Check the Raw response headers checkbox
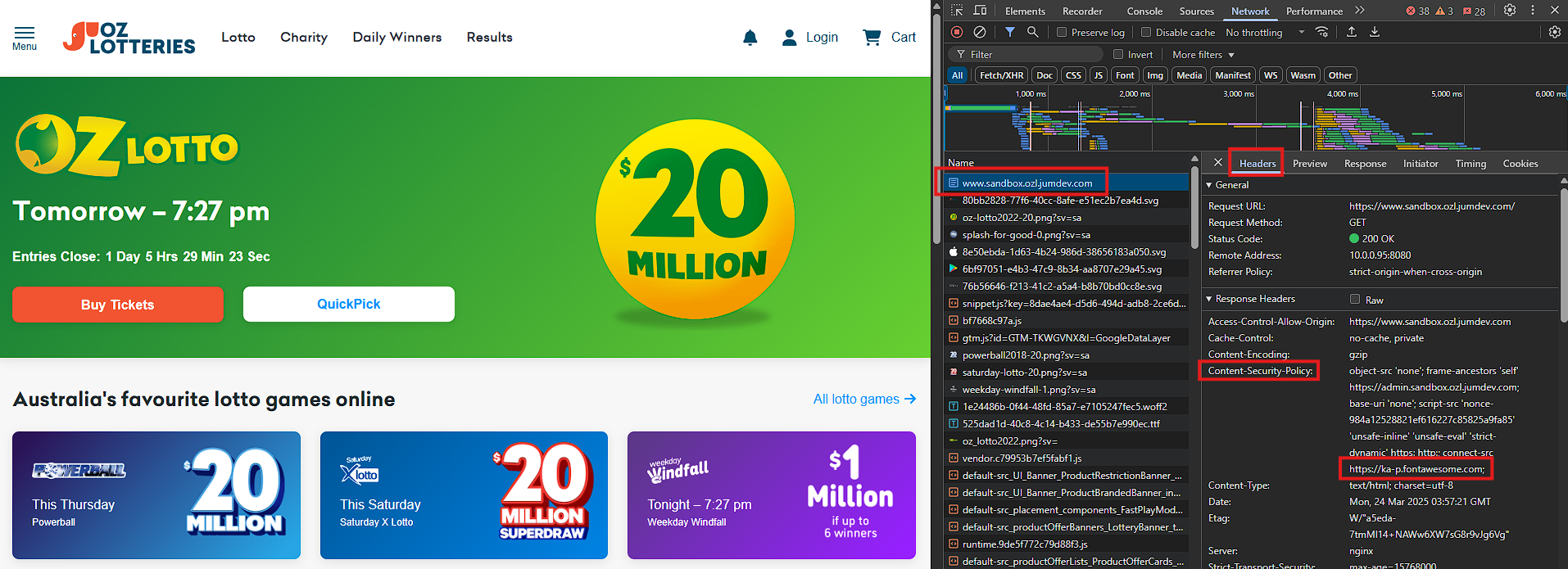The width and height of the screenshot is (1568, 569). 1355,300
